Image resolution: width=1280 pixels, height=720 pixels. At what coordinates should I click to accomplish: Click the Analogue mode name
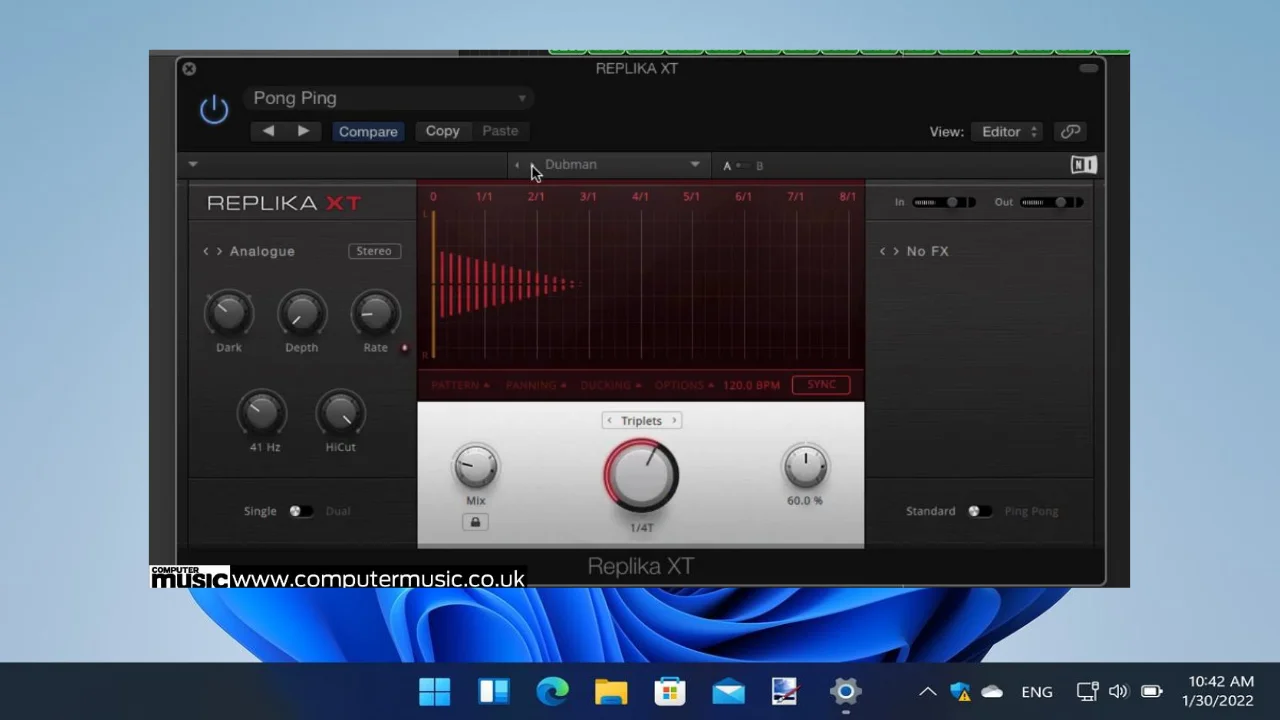tap(262, 251)
